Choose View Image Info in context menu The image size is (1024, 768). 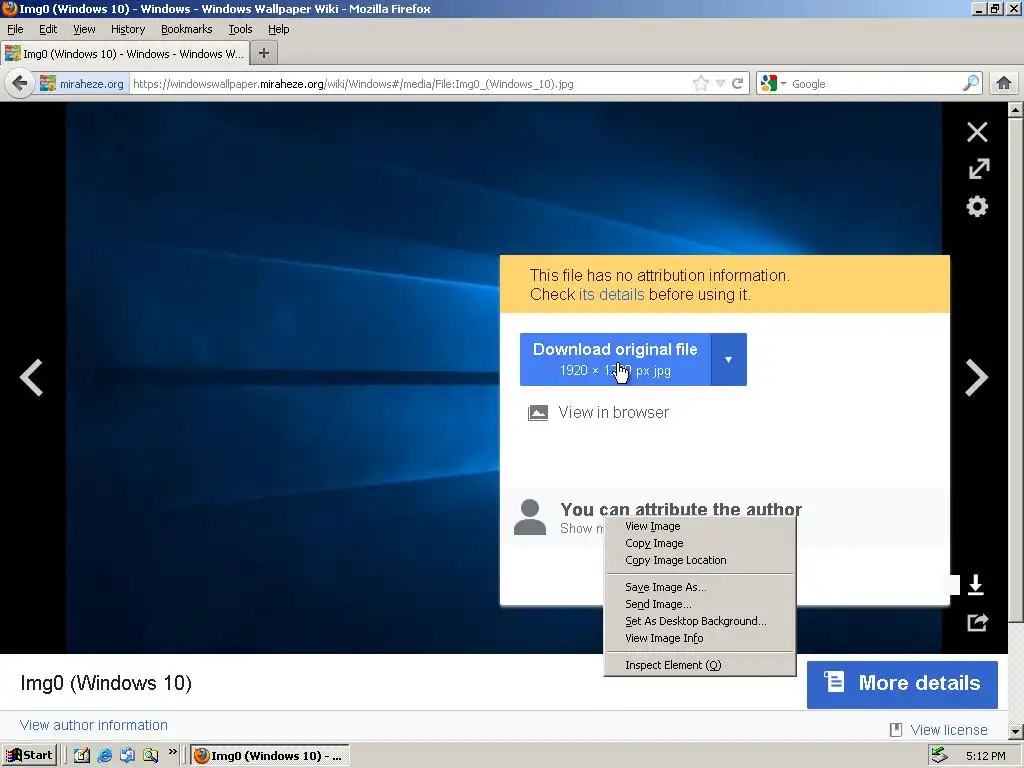(699, 638)
